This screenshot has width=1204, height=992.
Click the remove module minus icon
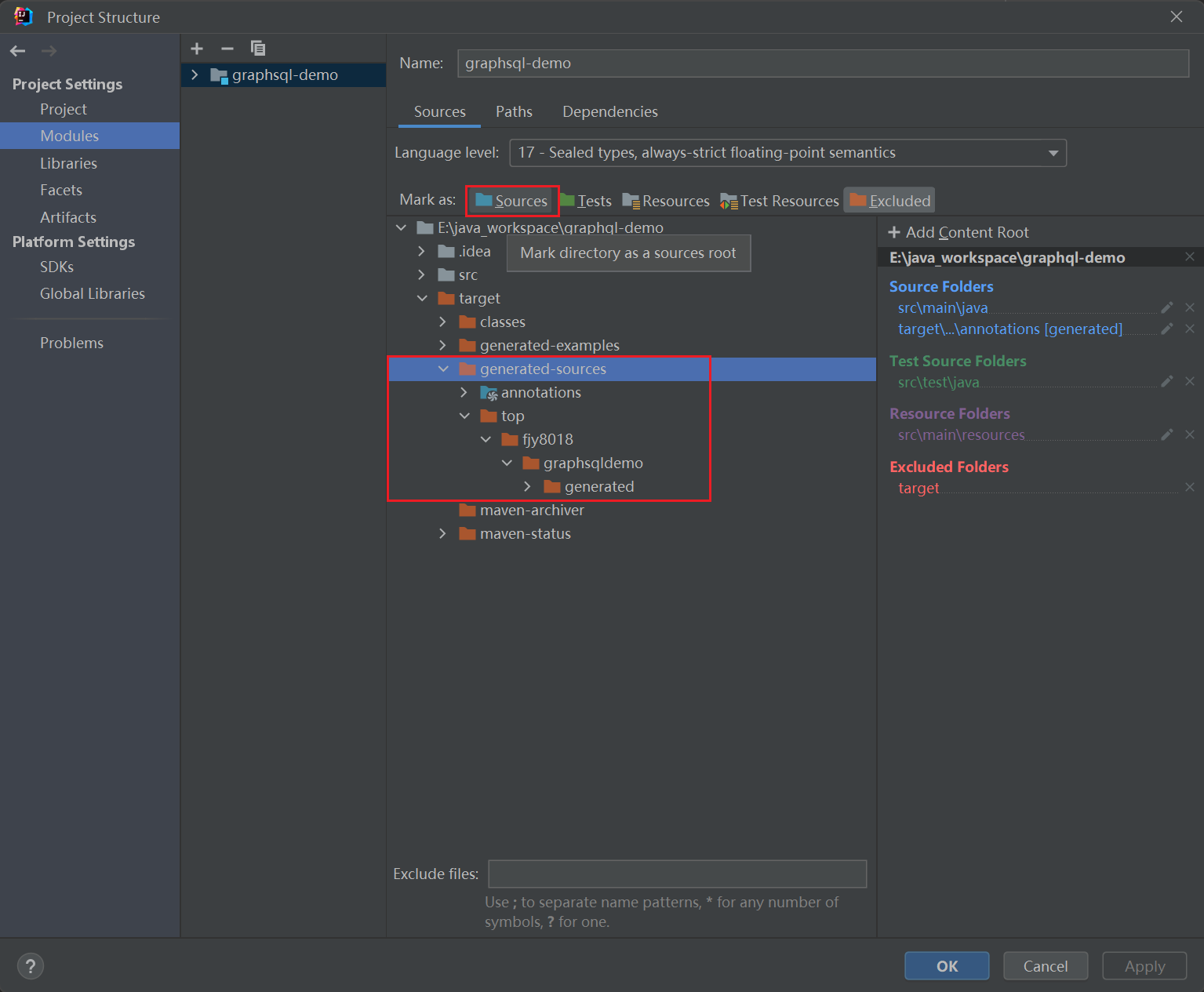pos(227,49)
